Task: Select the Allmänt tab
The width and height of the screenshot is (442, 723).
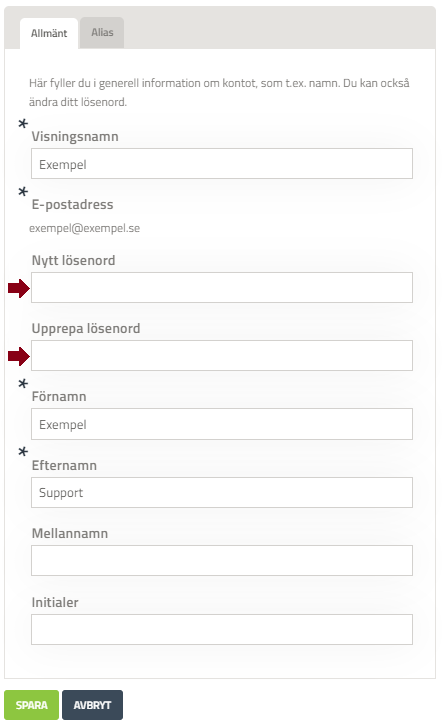Action: coord(49,33)
